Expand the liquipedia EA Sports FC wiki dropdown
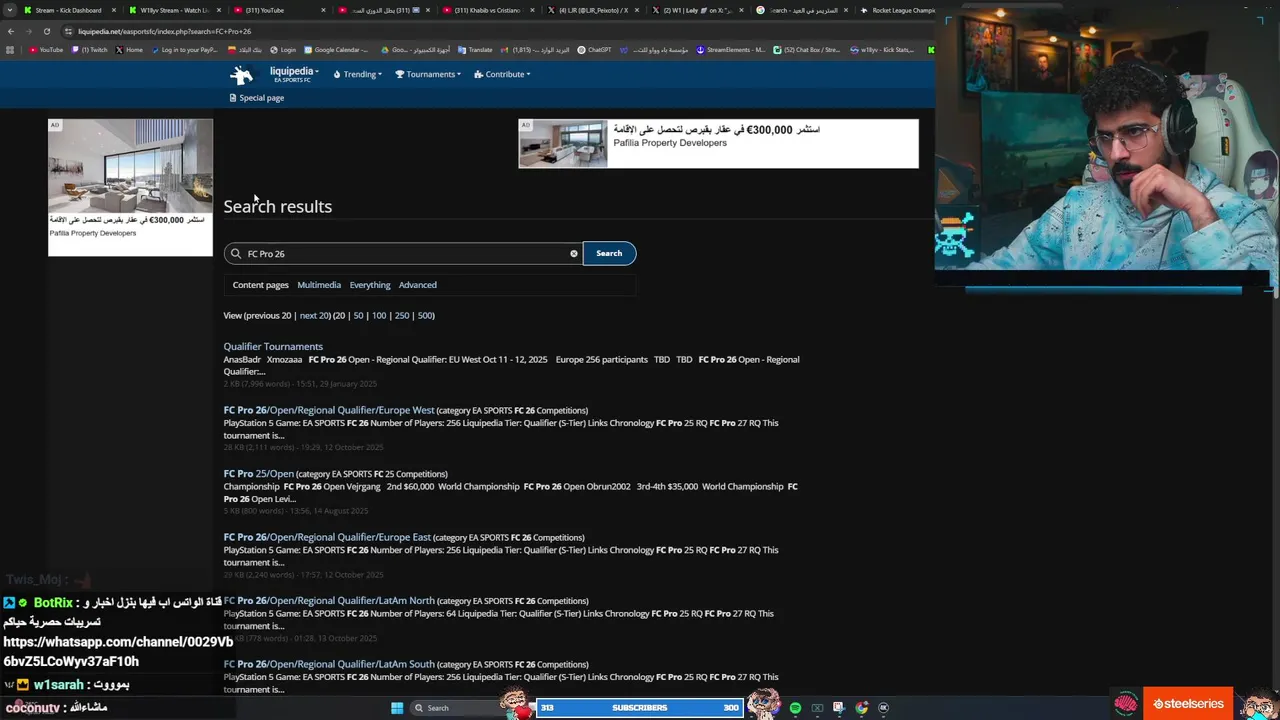1280x720 pixels. [293, 74]
